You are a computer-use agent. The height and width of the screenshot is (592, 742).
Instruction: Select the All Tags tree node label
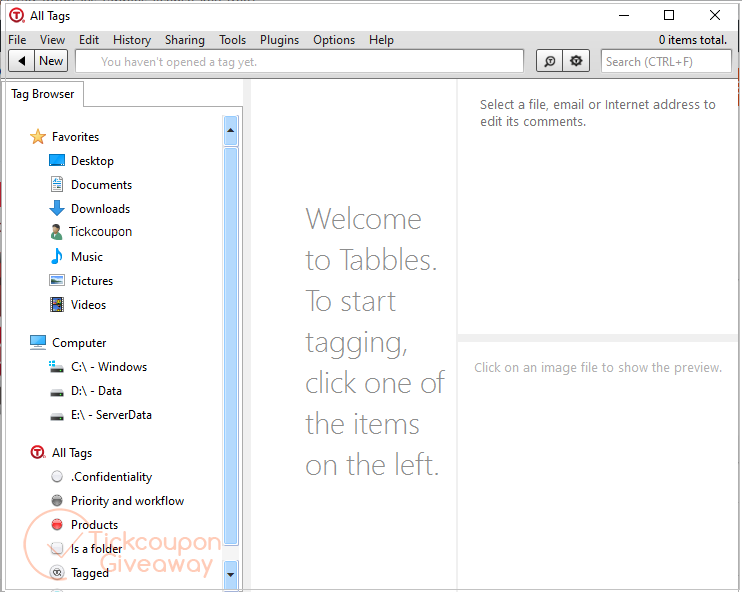[x=72, y=453]
